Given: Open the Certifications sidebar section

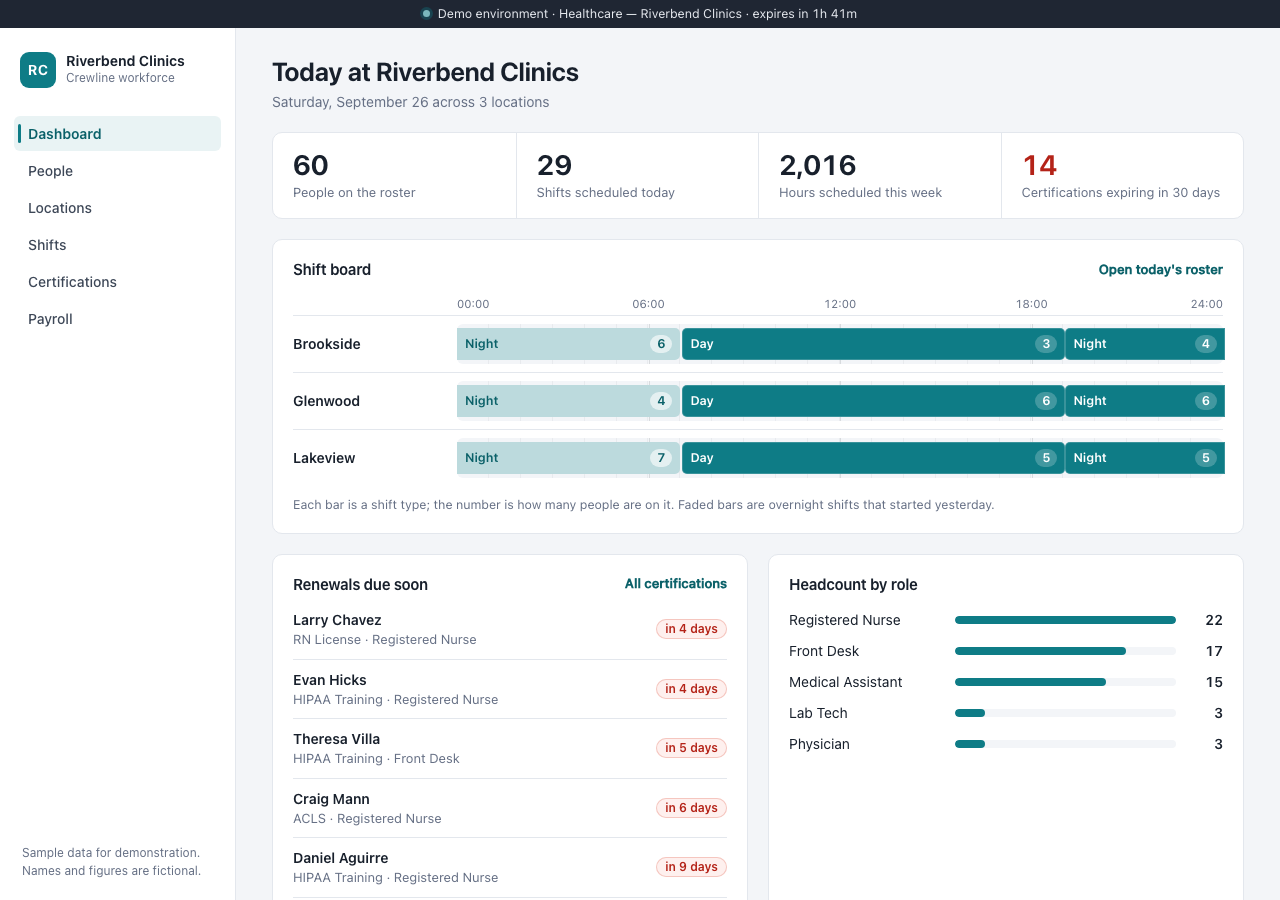Looking at the screenshot, I should pos(118,282).
